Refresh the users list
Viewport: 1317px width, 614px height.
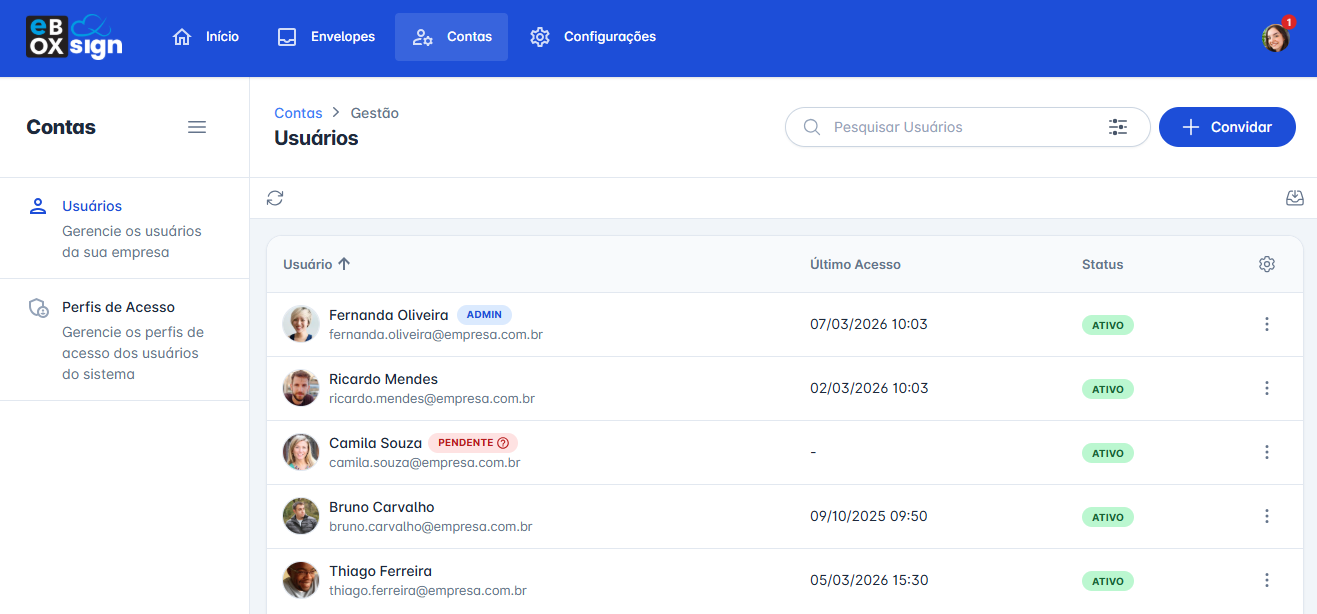pos(275,198)
